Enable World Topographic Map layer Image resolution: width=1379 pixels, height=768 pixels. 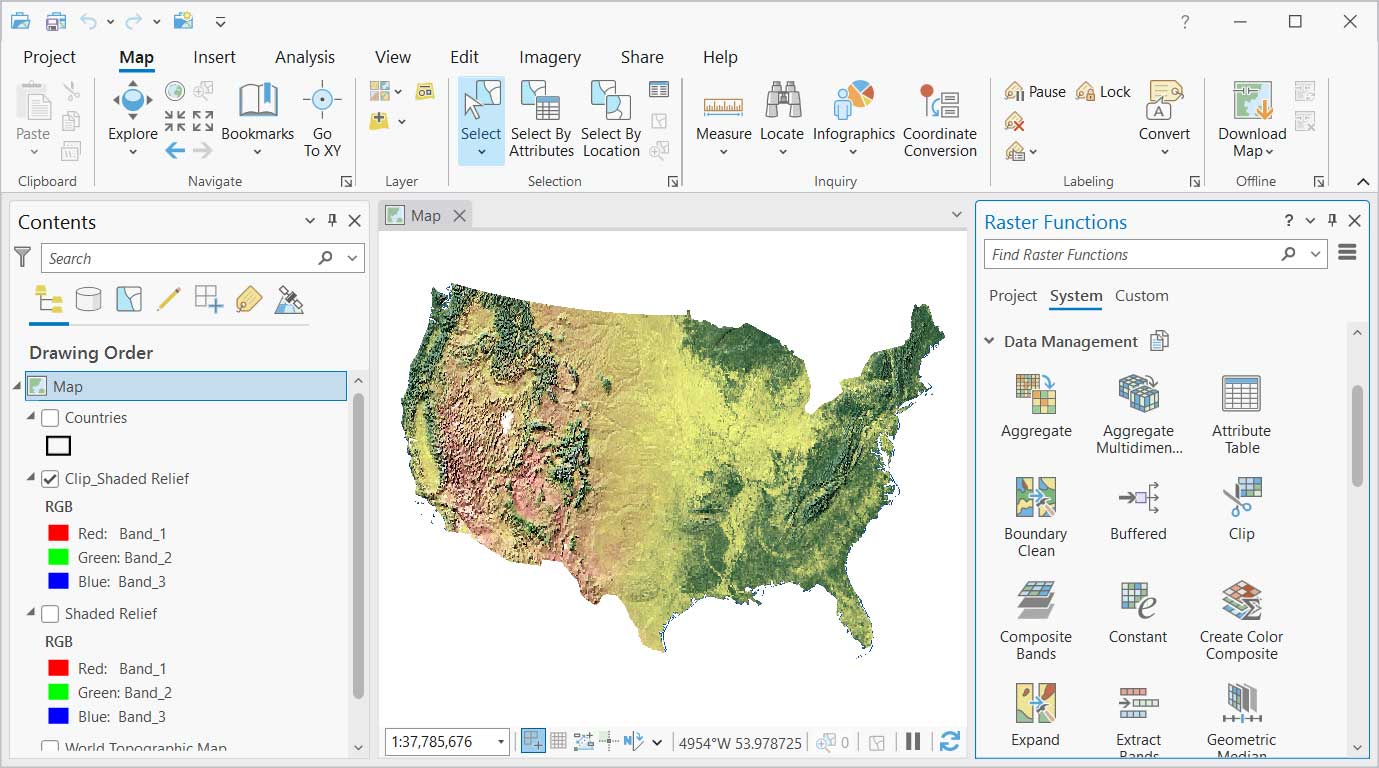click(x=50, y=747)
